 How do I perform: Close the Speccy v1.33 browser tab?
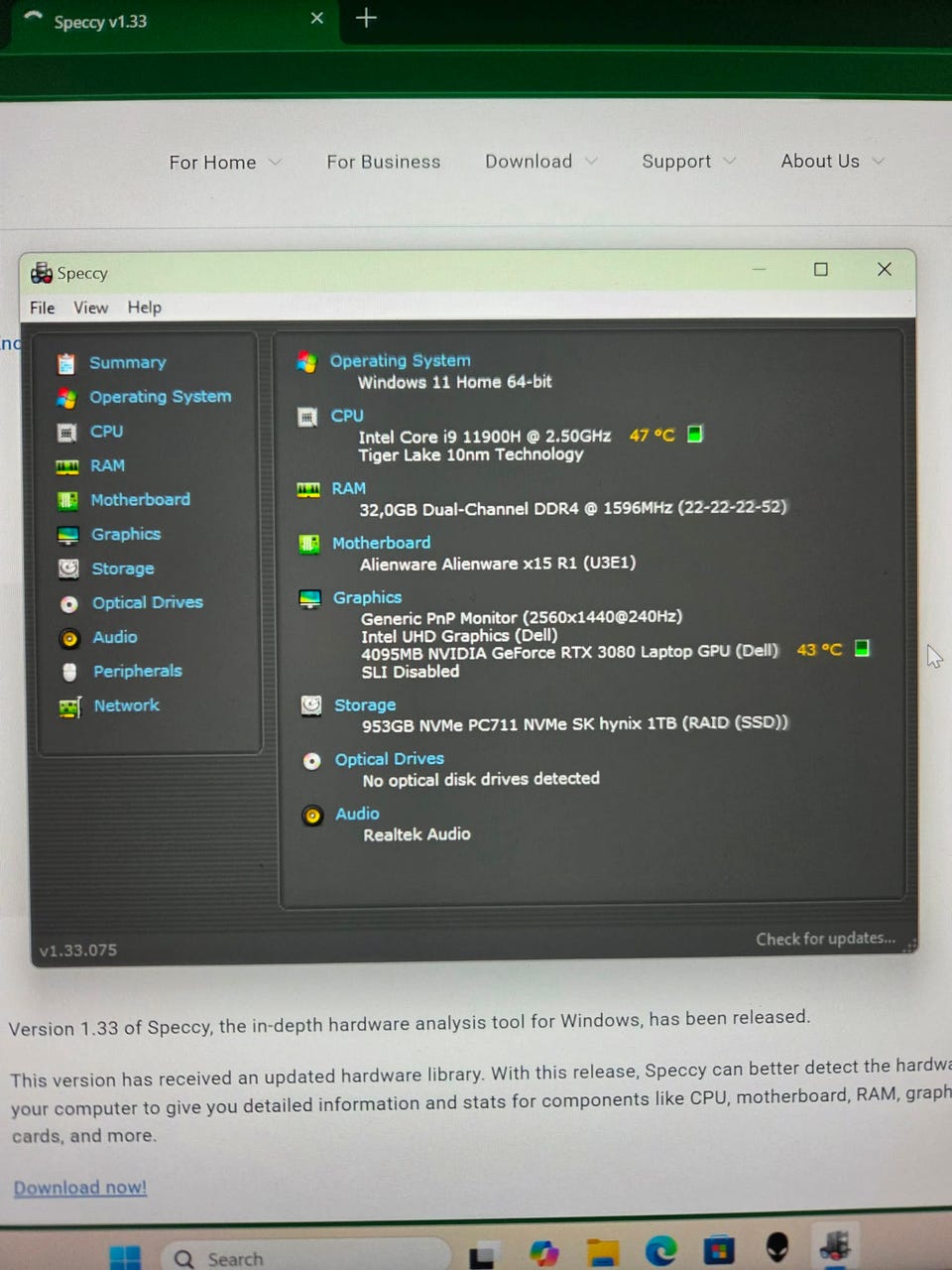(x=317, y=18)
